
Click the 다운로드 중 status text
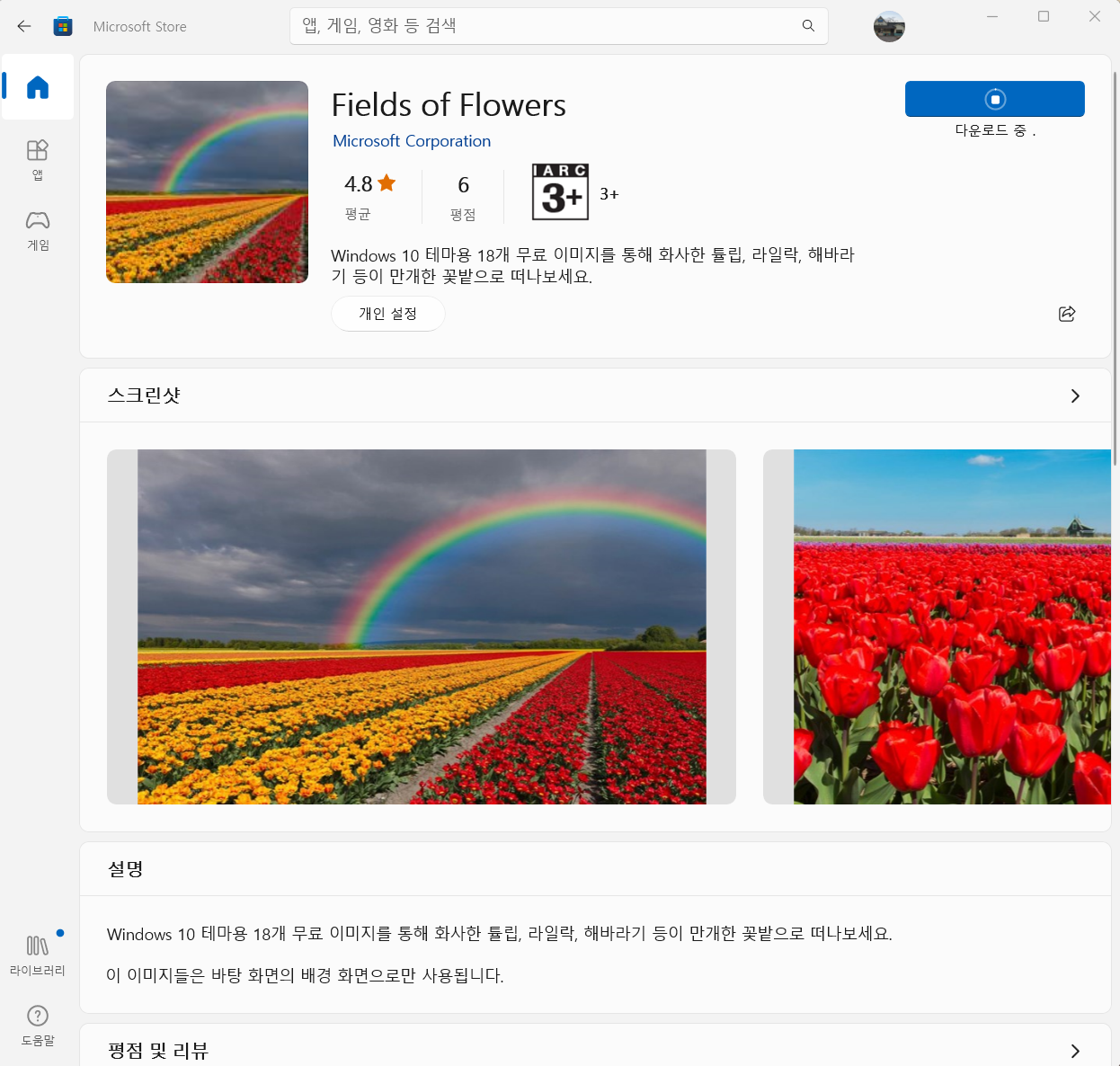pyautogui.click(x=995, y=130)
